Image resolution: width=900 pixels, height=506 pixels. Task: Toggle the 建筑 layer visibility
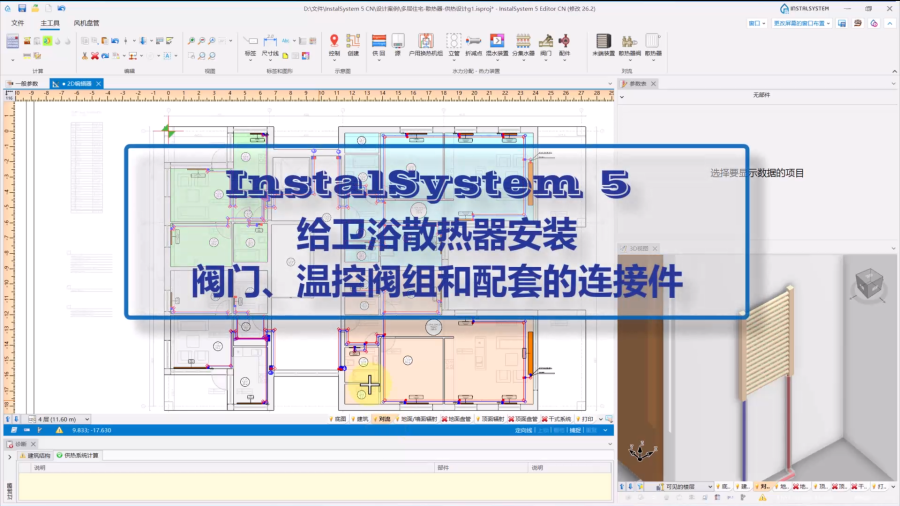click(360, 419)
